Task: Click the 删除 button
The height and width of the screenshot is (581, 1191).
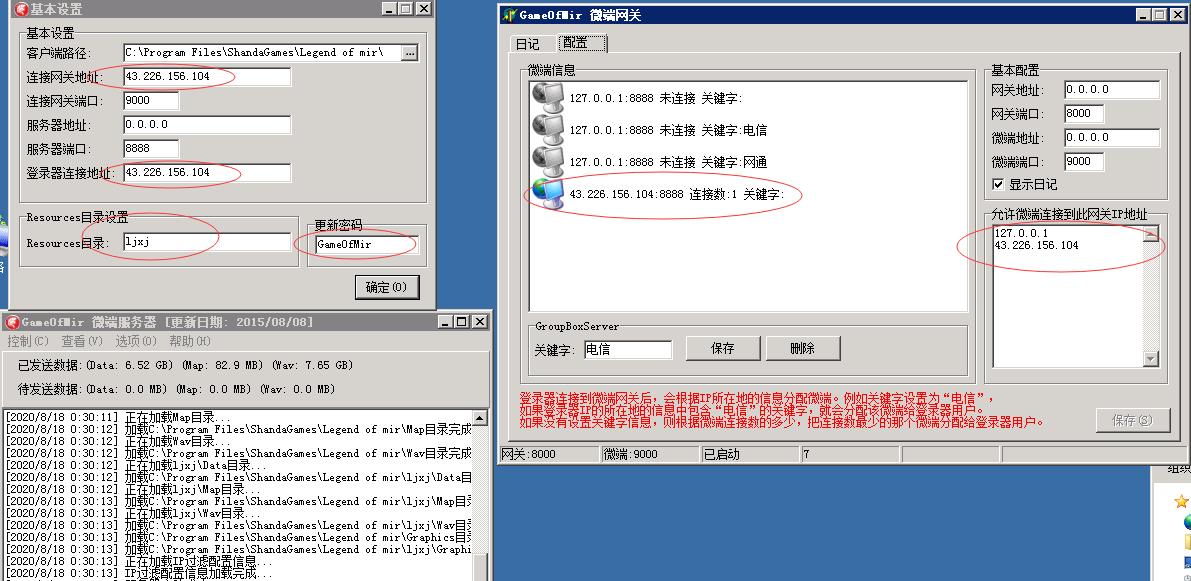Action: pyautogui.click(x=803, y=349)
